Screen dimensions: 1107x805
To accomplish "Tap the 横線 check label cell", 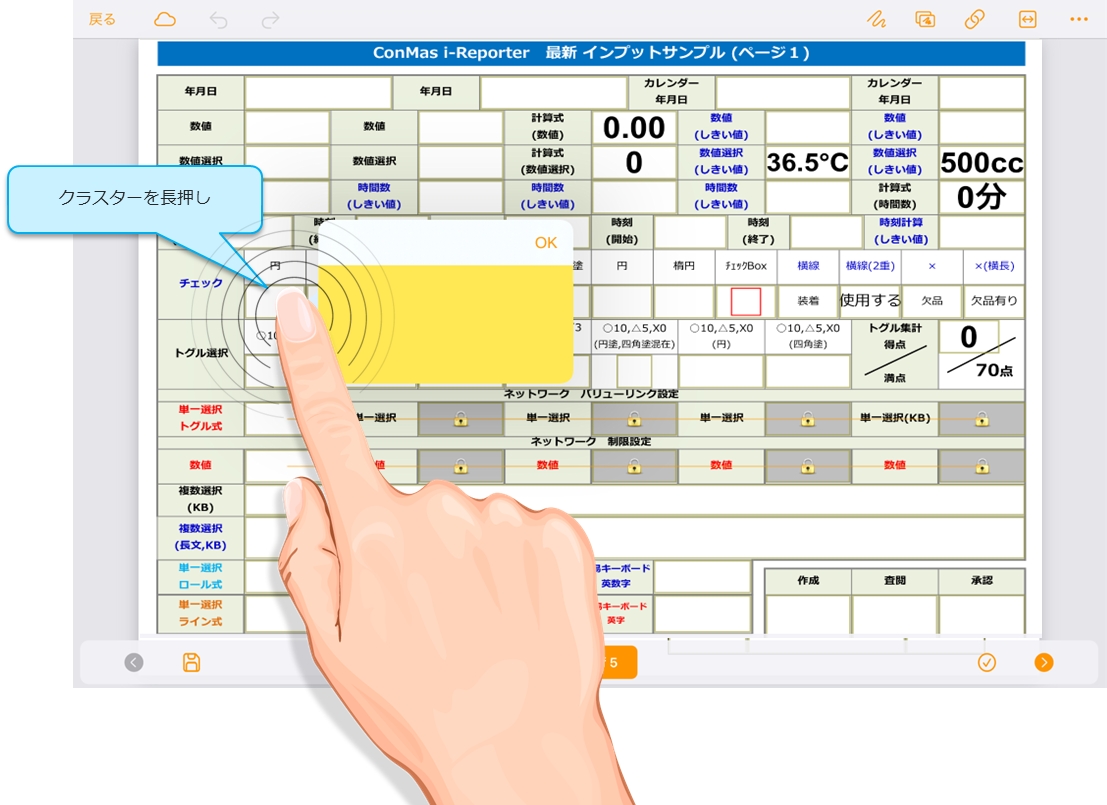I will 808,266.
